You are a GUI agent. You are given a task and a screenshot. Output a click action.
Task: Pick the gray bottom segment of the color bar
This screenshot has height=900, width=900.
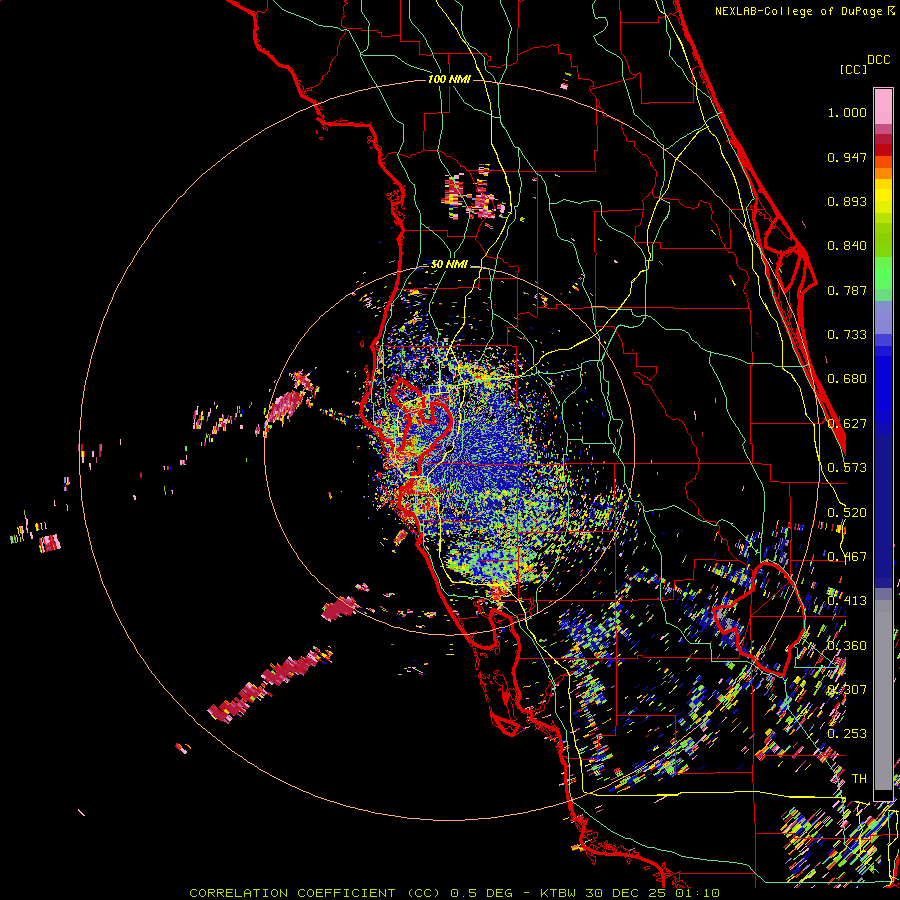[883, 695]
